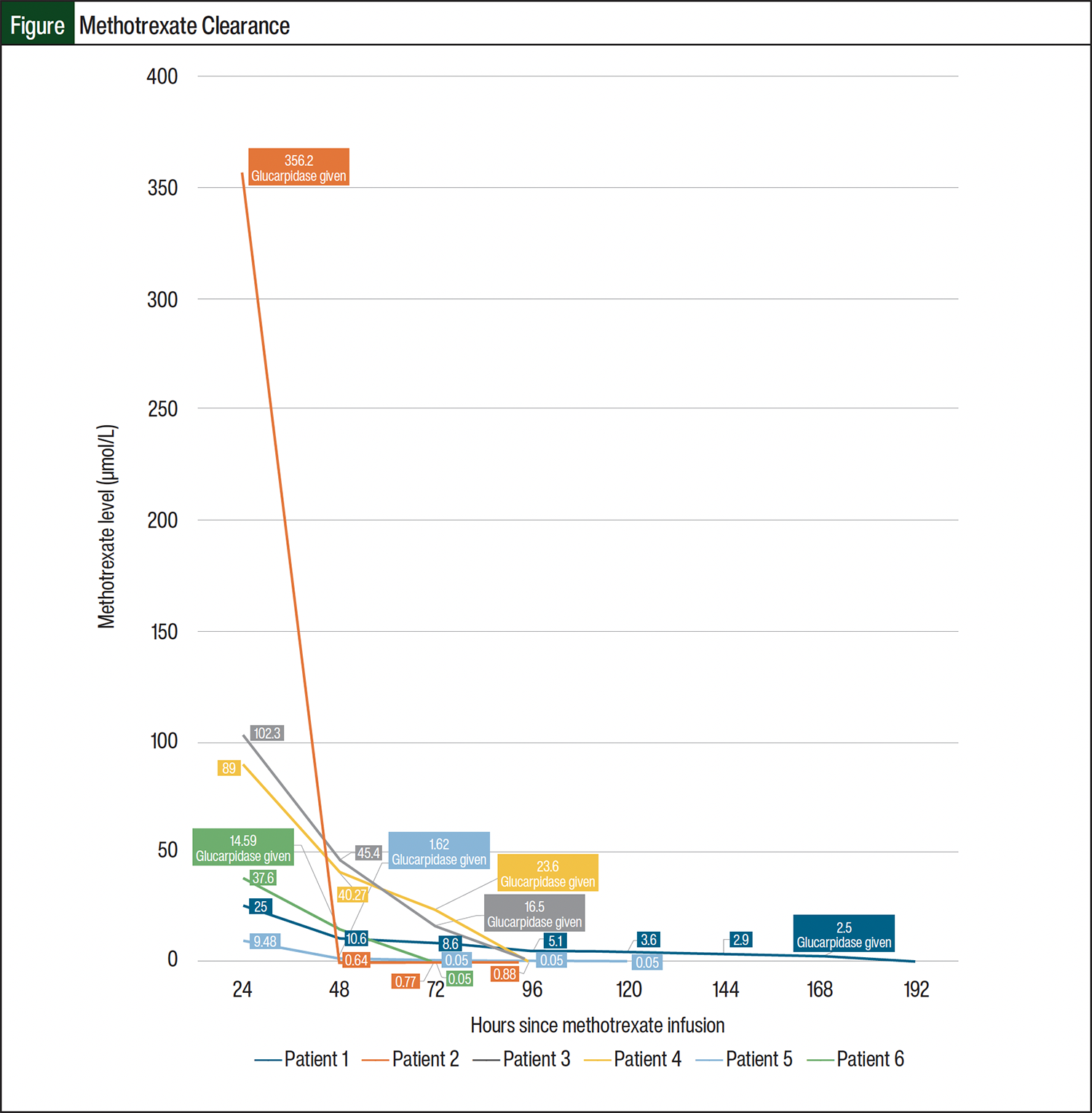
Task: Click the green Figure badge
Action: (37, 25)
